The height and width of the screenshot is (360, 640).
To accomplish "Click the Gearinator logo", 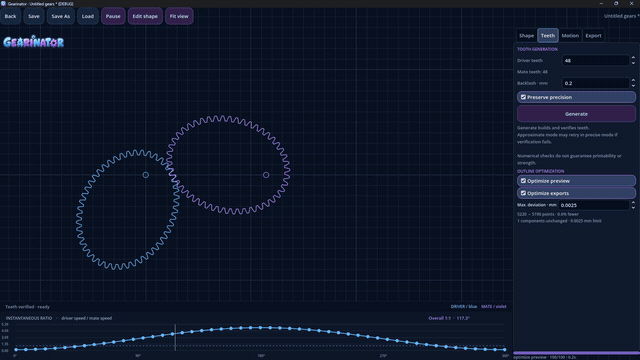I will coord(33,42).
